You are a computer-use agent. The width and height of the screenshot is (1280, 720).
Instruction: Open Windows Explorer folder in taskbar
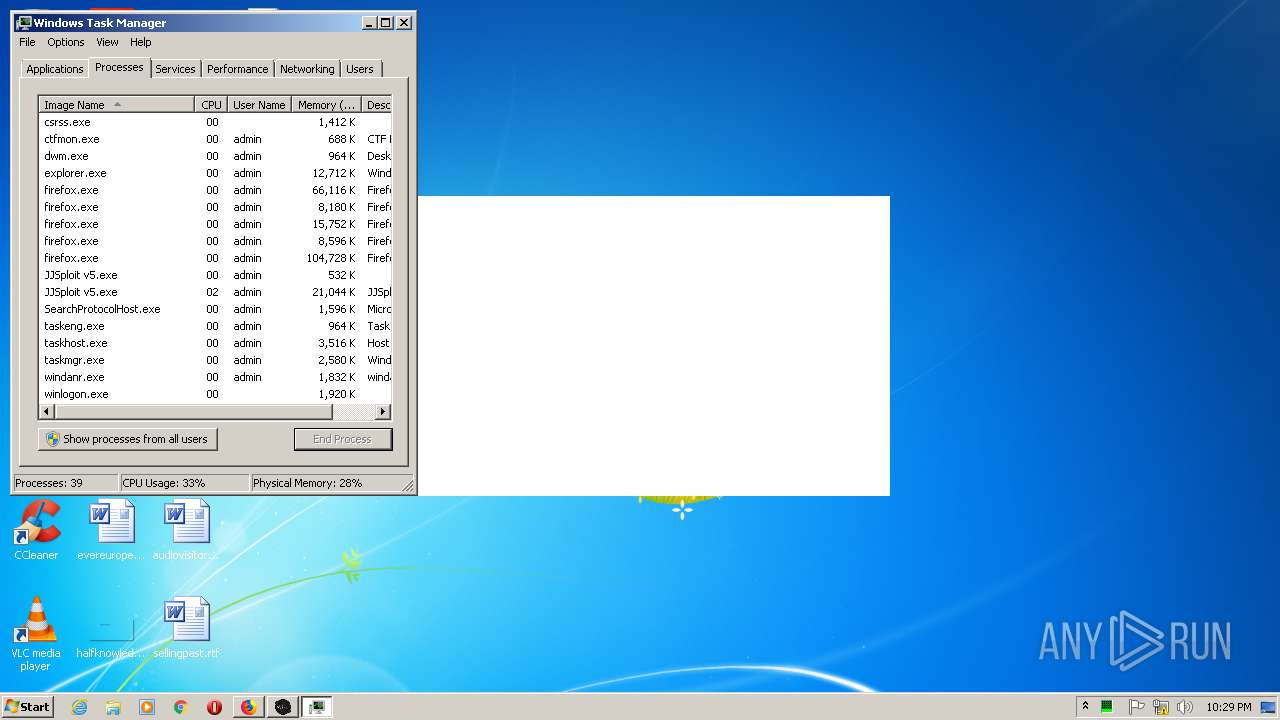point(113,707)
